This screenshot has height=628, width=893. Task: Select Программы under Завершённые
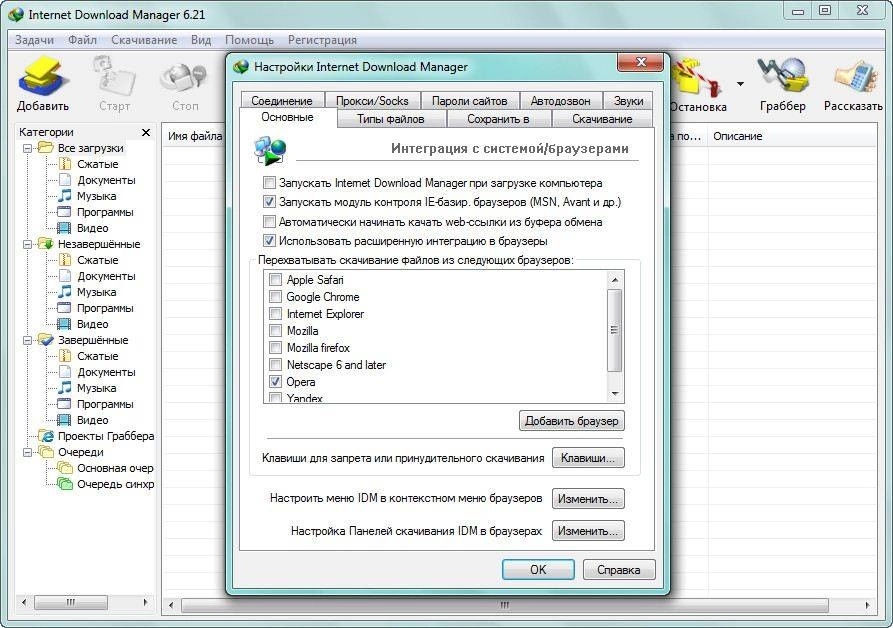pyautogui.click(x=96, y=404)
